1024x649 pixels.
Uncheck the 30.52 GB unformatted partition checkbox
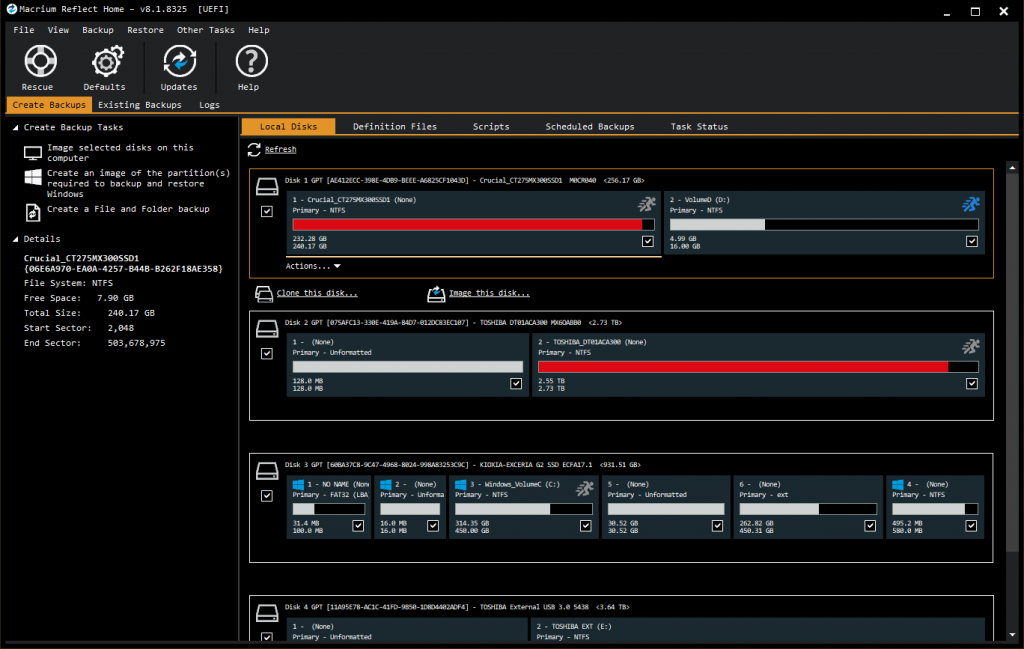tap(717, 526)
